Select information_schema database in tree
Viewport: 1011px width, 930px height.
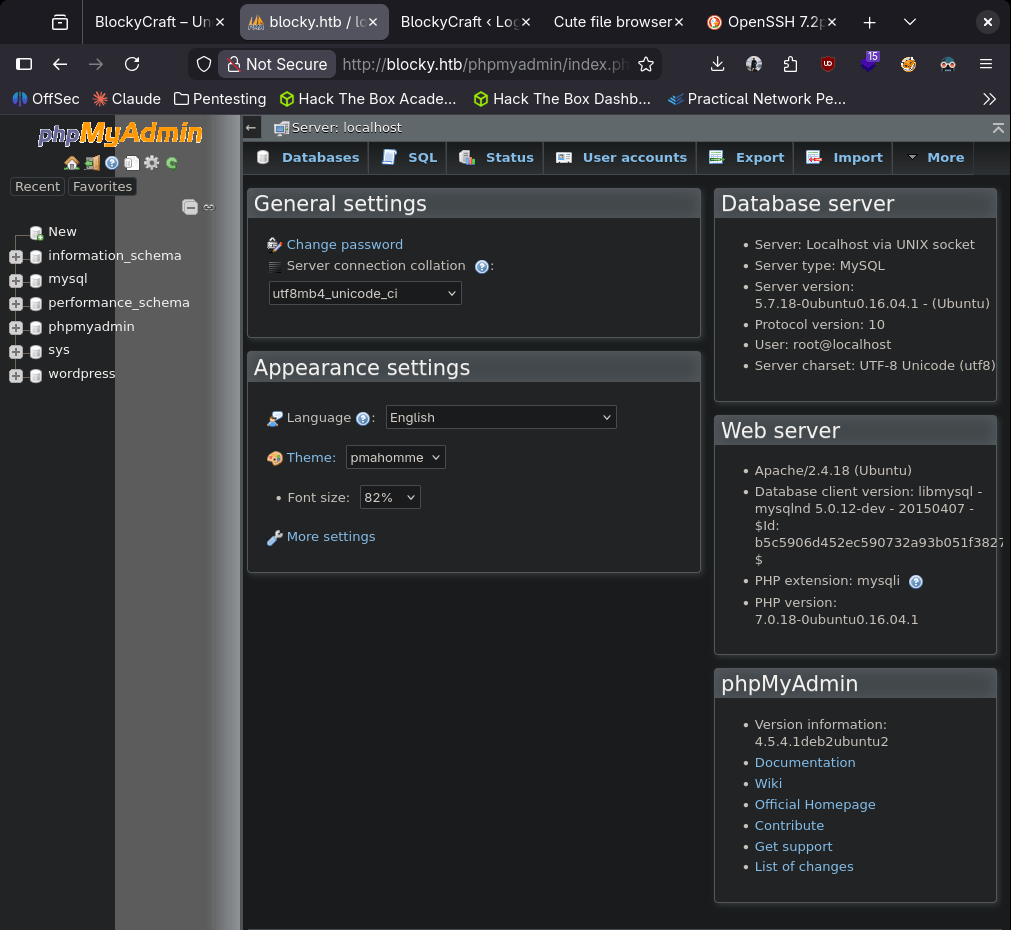(x=114, y=256)
